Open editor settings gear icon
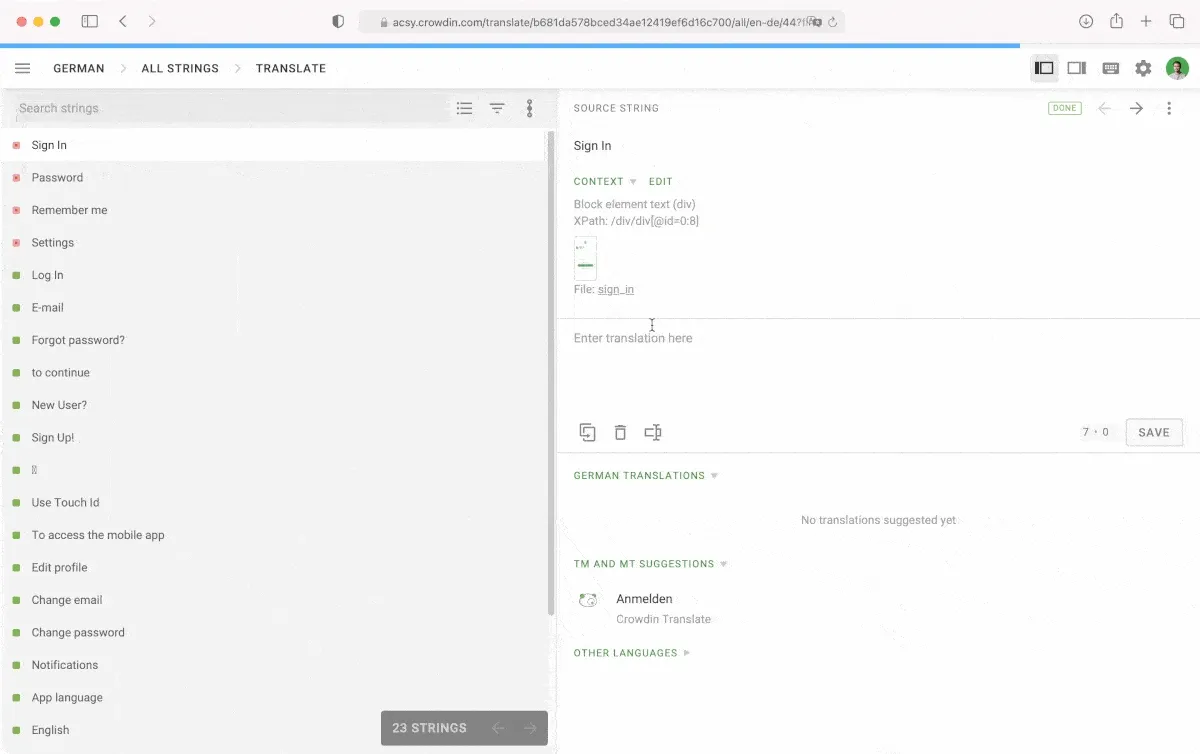This screenshot has height=754, width=1200. [x=1143, y=68]
